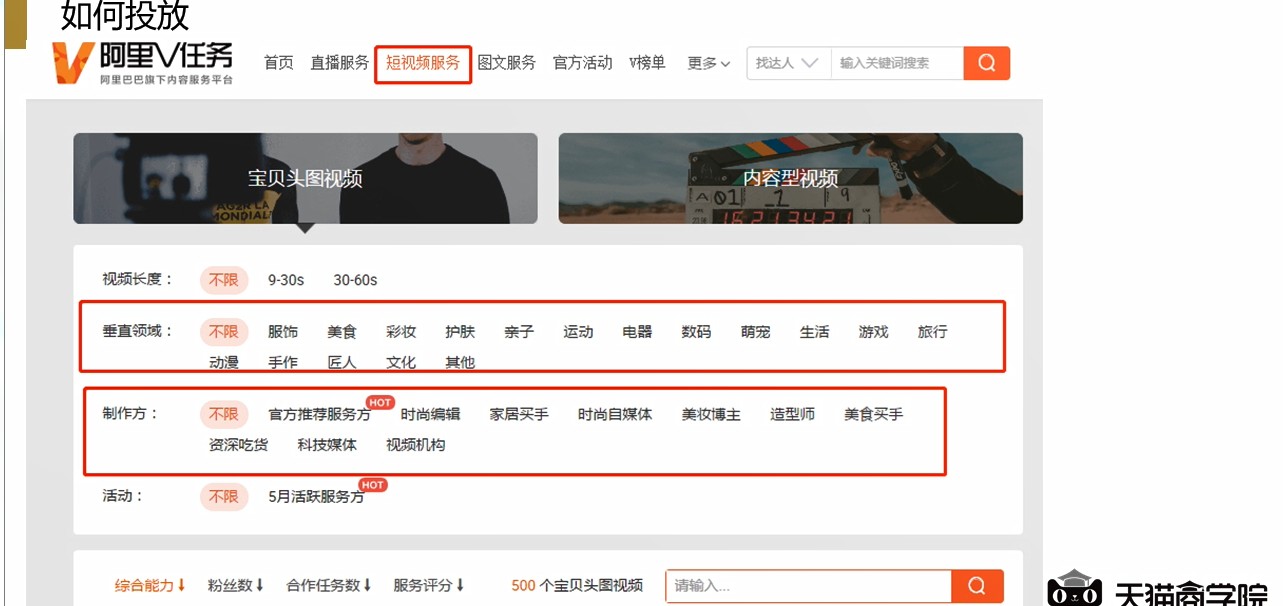This screenshot has width=1283, height=606.
Task: Click the 内容型视频 banner image
Action: tap(790, 178)
